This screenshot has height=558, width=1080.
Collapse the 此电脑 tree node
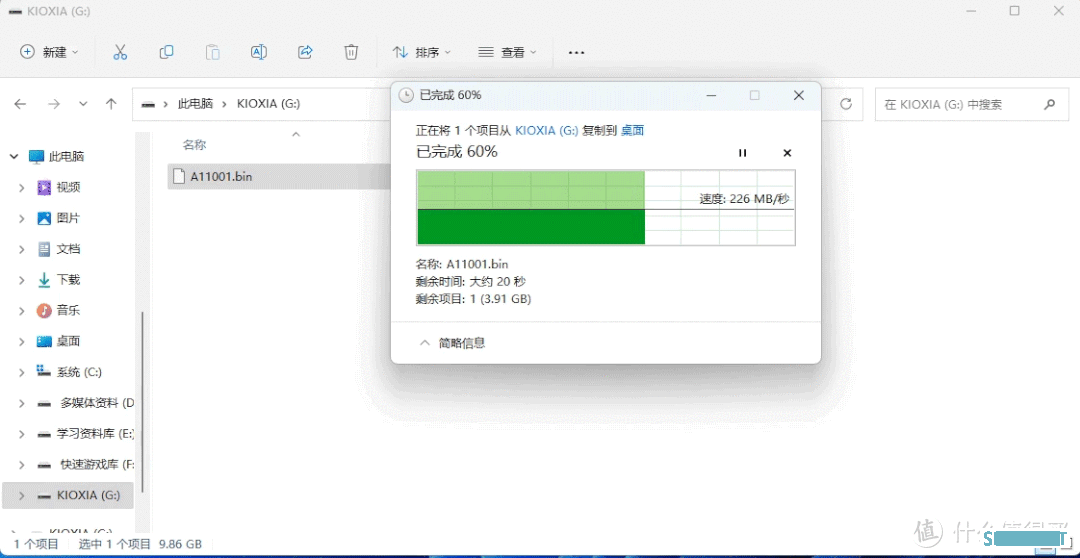(14, 156)
